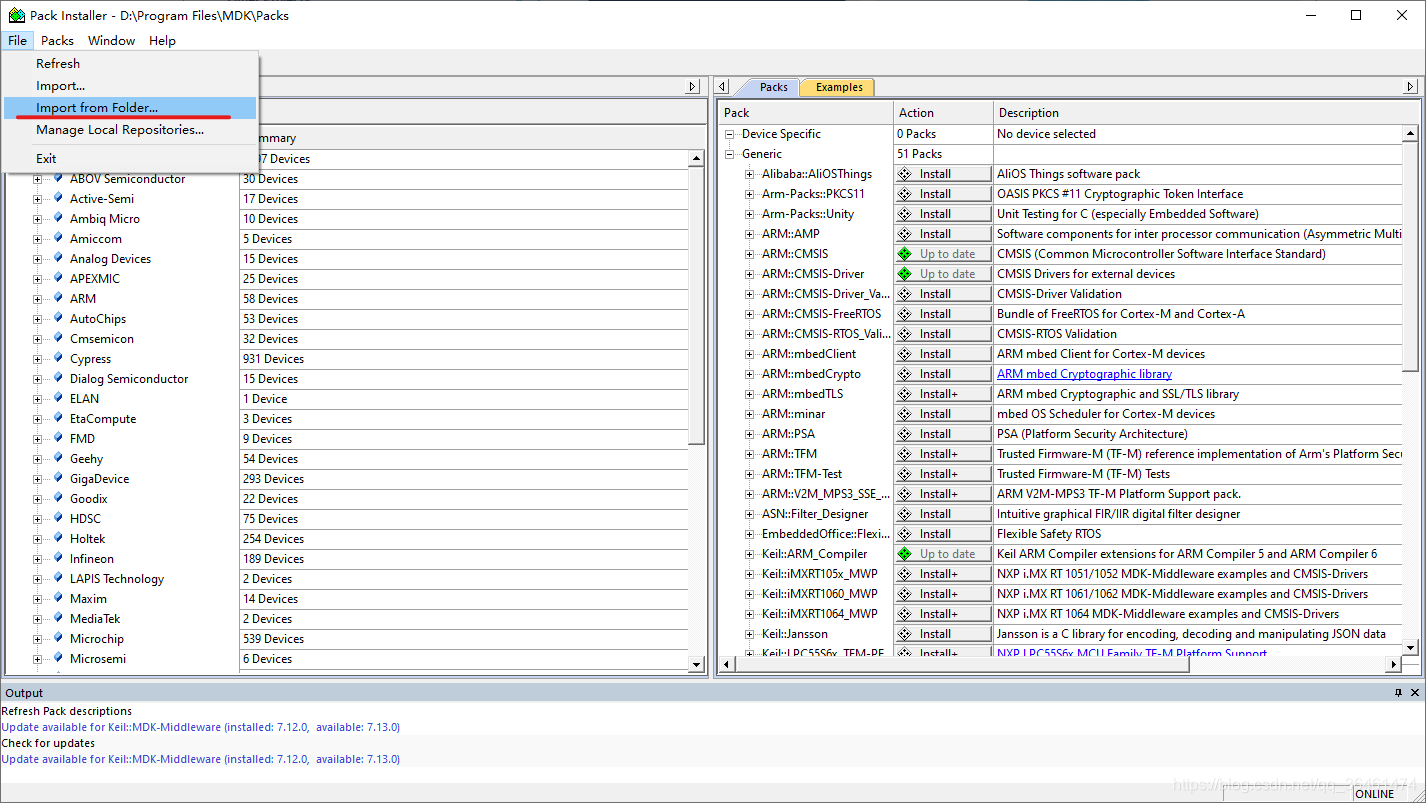This screenshot has height=803, width=1426.
Task: Click the packs list vertical scrollbar
Action: (1410, 390)
